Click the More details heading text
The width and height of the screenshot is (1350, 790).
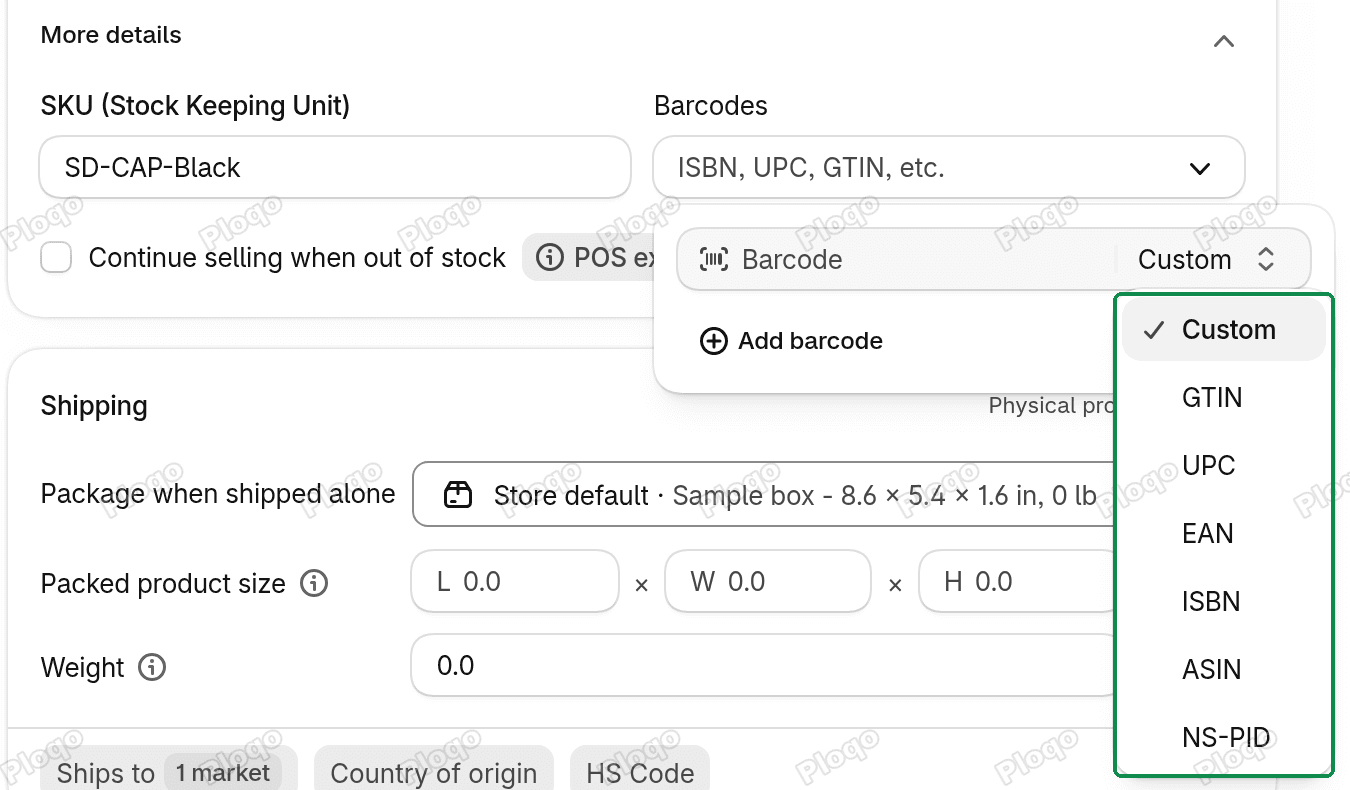coord(111,35)
